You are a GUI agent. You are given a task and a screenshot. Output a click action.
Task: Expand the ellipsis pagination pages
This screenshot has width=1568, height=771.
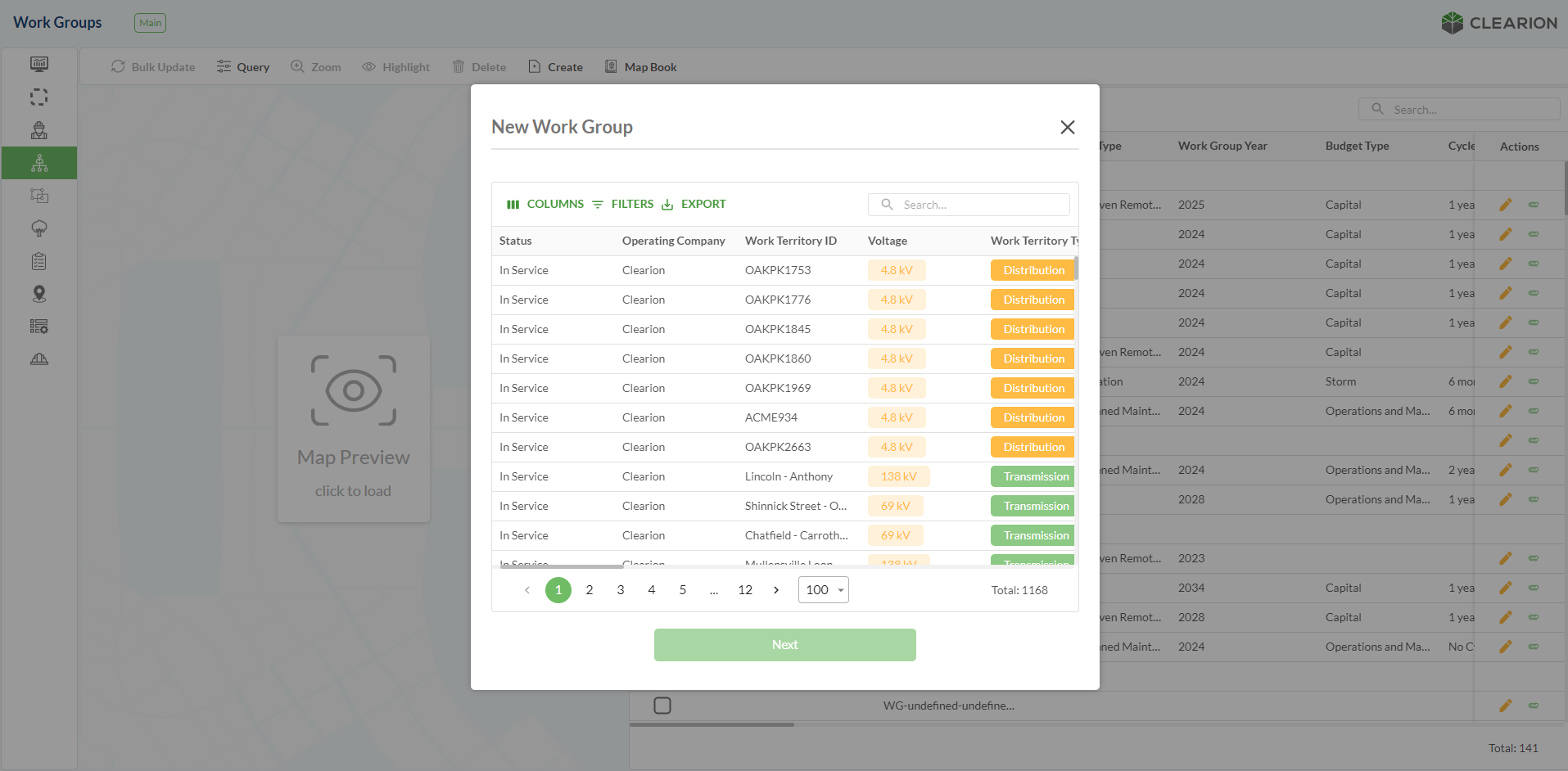[714, 590]
